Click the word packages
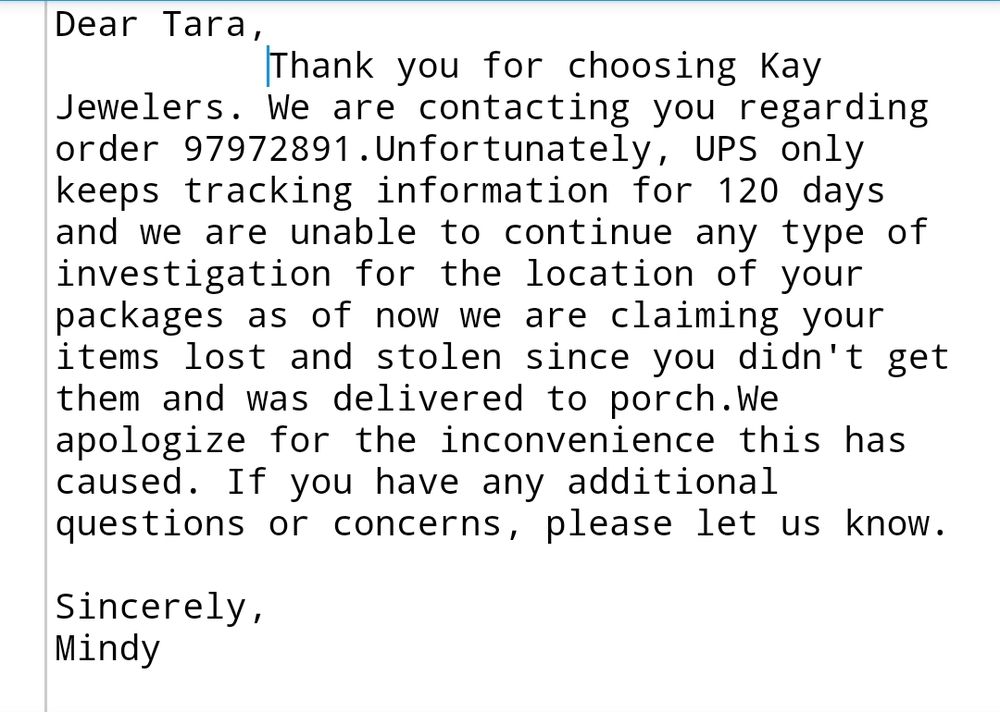Screen dimensions: 1000x712 point(139,316)
